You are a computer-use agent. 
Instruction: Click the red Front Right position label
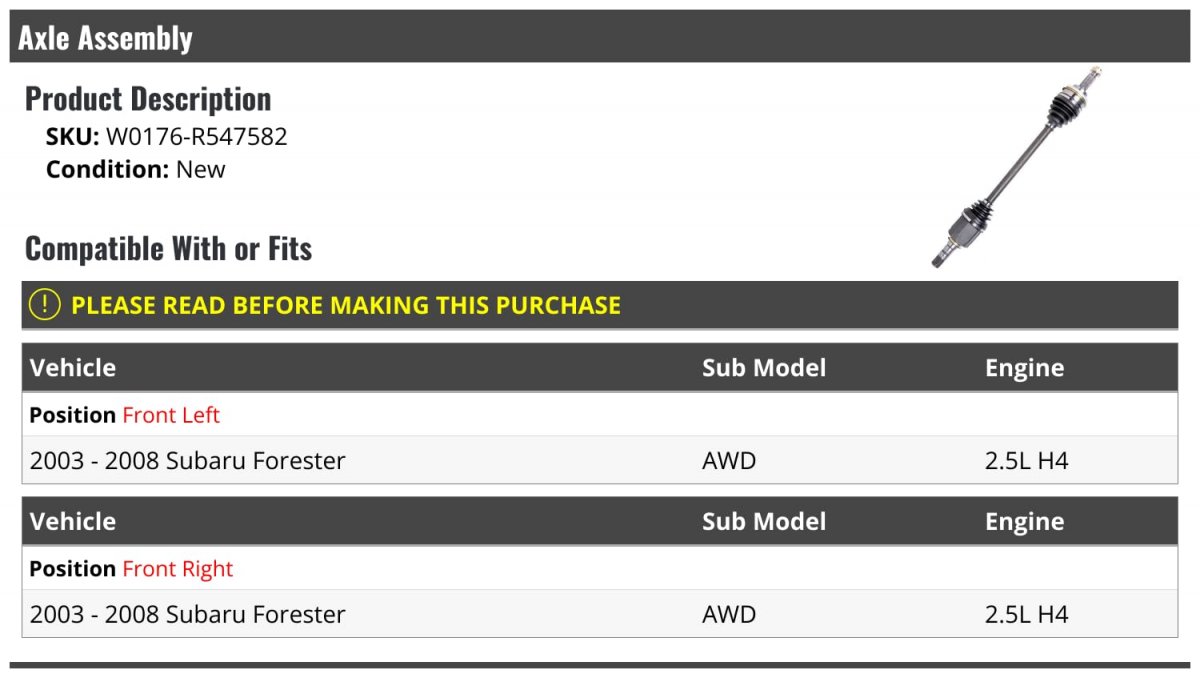178,569
